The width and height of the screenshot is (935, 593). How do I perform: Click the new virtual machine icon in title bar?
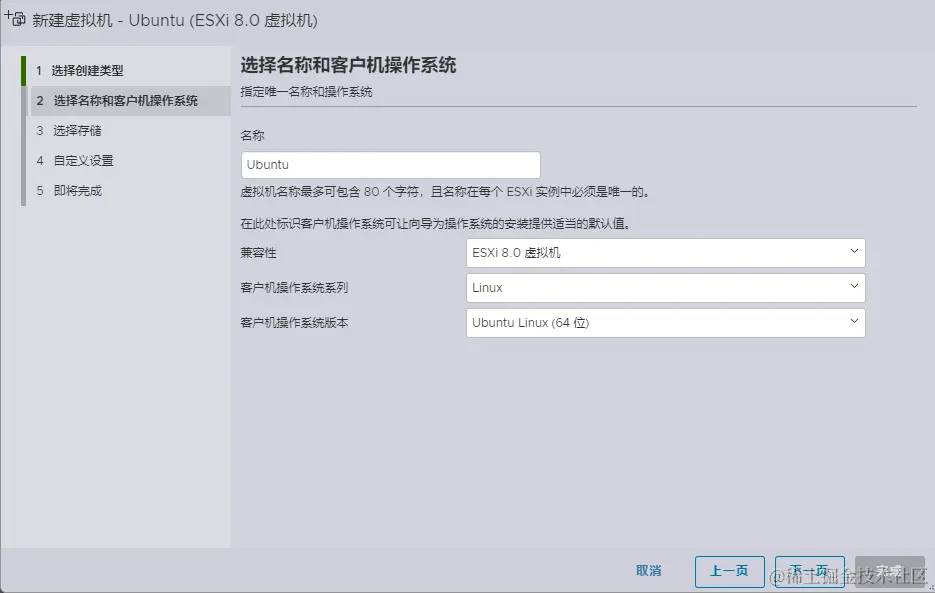point(14,17)
